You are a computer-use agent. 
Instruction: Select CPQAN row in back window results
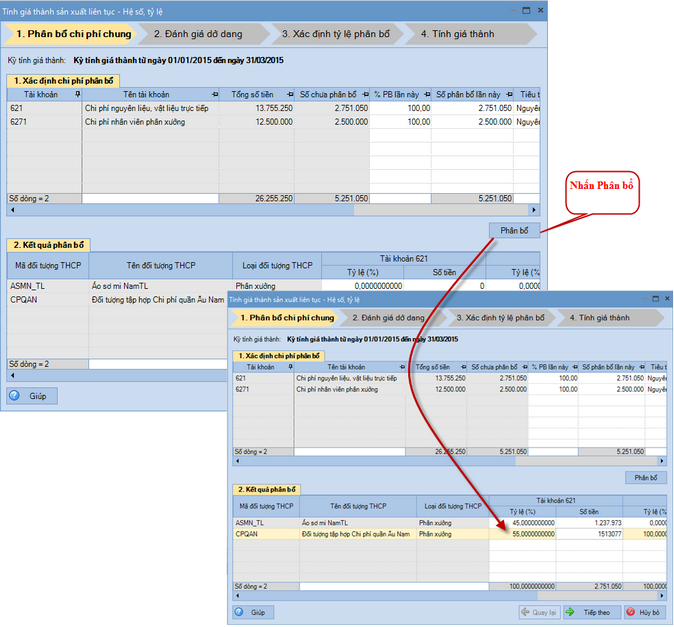(x=117, y=300)
